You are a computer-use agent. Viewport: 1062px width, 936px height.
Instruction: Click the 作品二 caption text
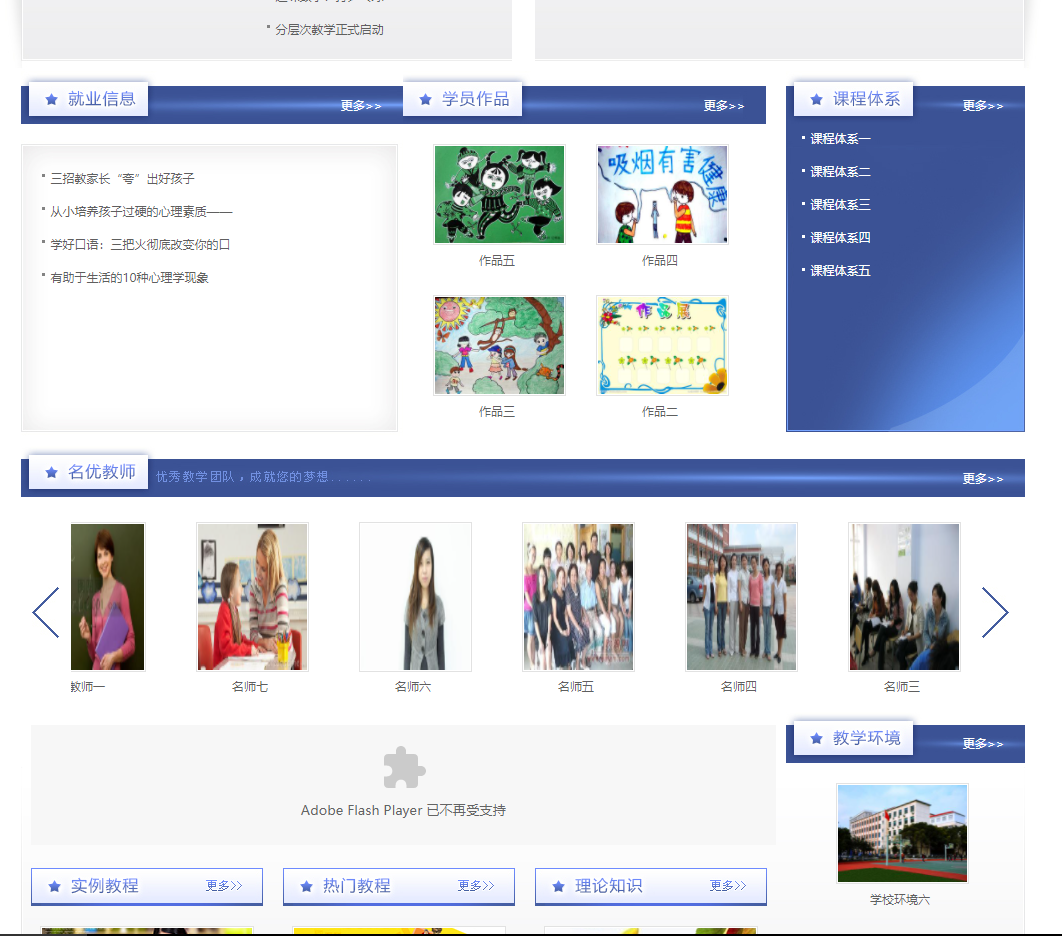660,412
